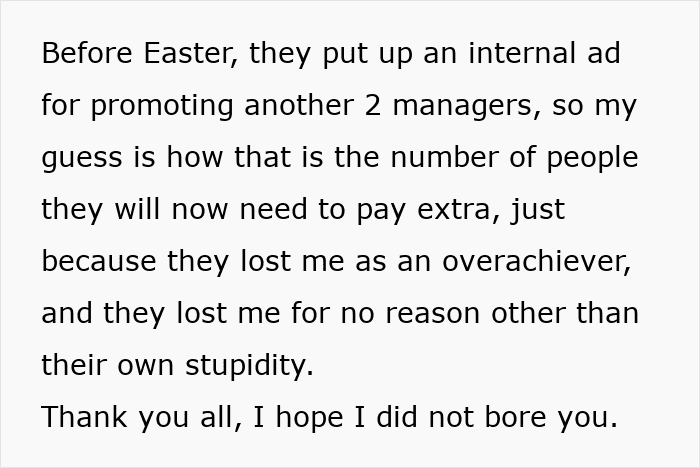Click the word 'reason' in sixth line
Screen dimensions: 700x468
[x=433, y=314]
